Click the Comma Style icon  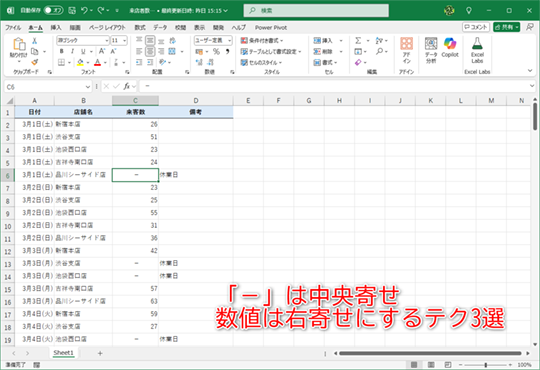(227, 51)
